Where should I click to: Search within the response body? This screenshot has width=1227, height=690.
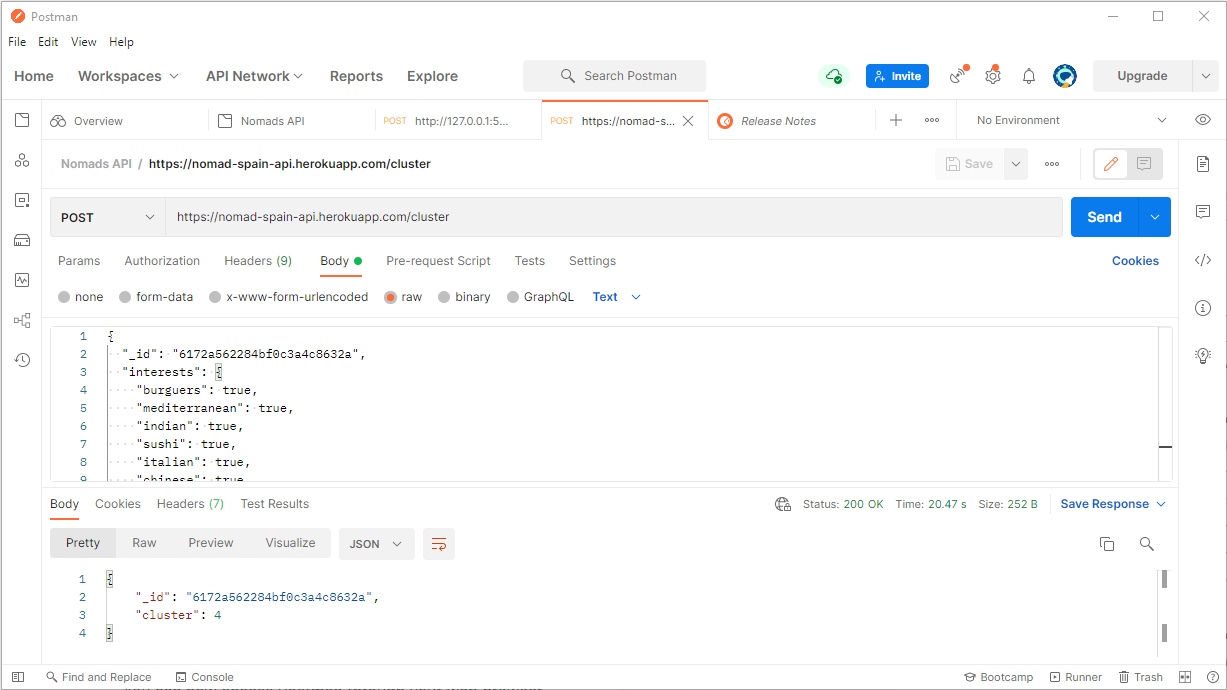[1147, 544]
